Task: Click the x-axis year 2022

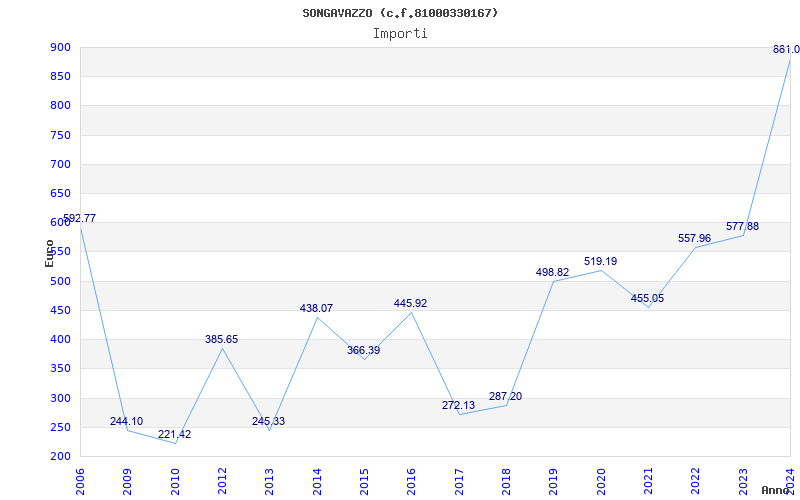Action: click(x=696, y=481)
